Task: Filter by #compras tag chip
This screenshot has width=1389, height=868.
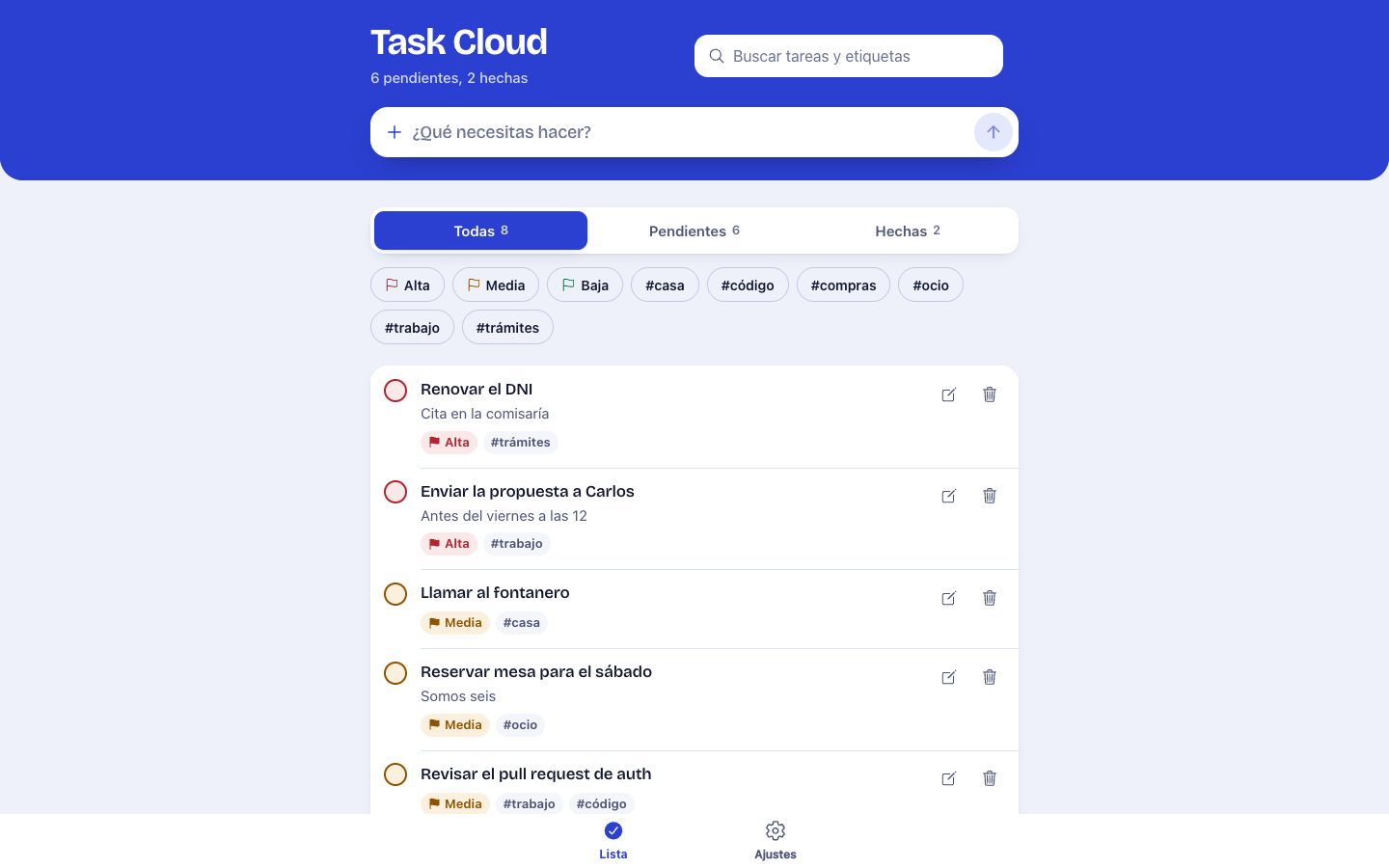Action: tap(843, 285)
